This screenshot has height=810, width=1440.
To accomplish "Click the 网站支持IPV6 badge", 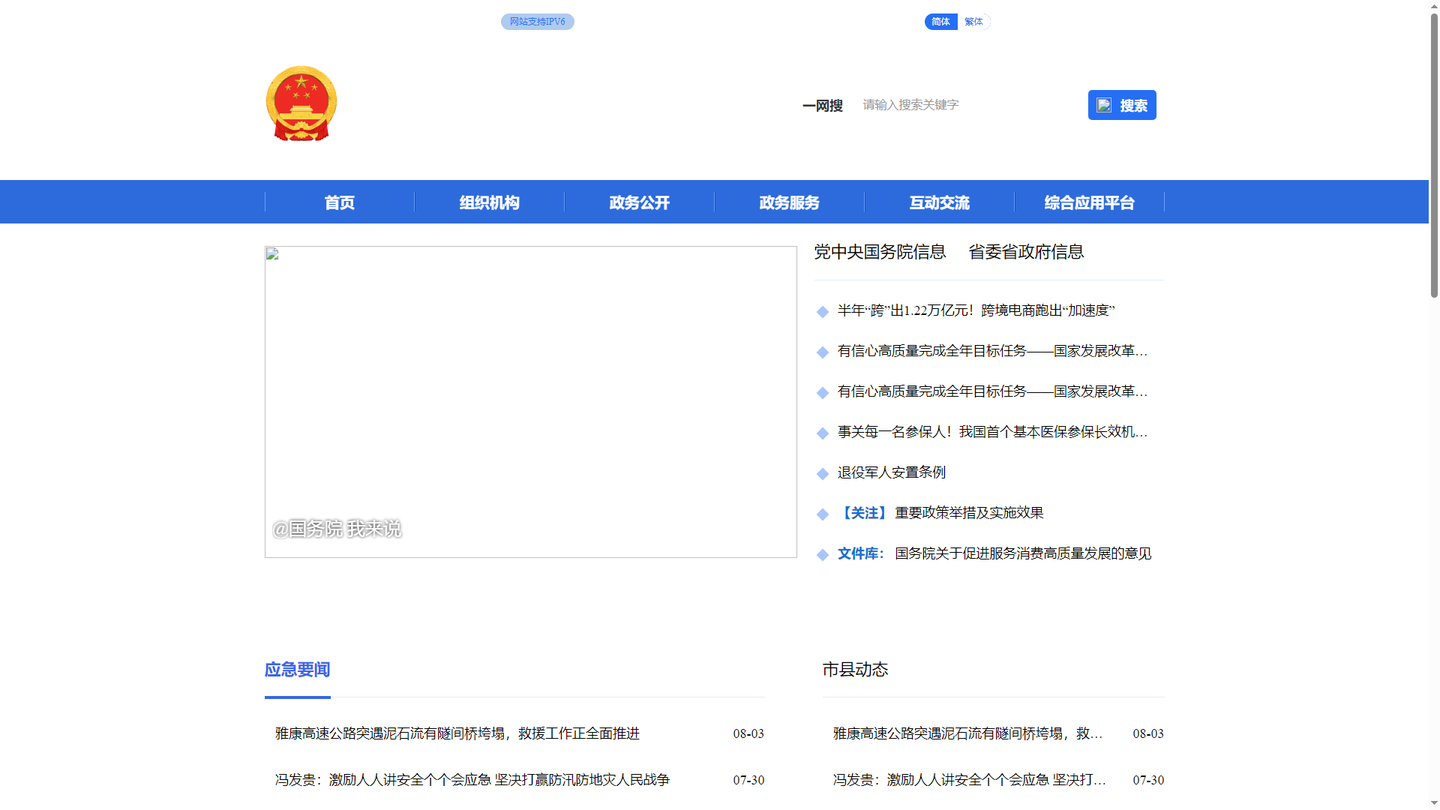I will point(537,21).
